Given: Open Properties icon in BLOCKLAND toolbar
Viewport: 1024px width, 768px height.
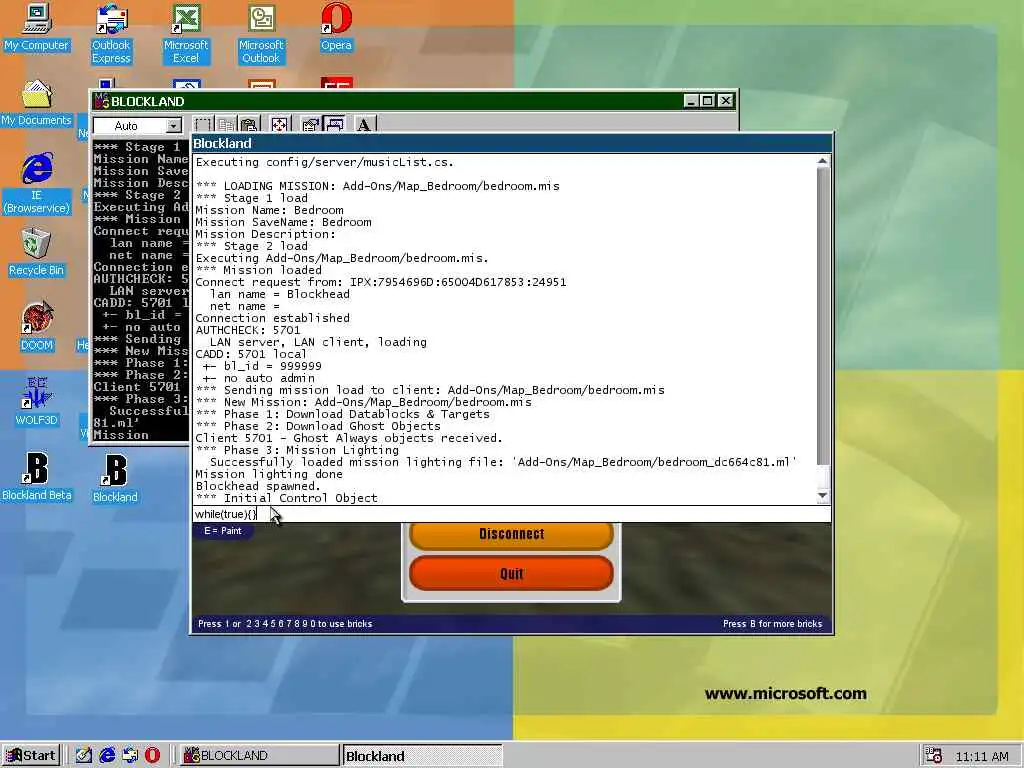Looking at the screenshot, I should [310, 125].
